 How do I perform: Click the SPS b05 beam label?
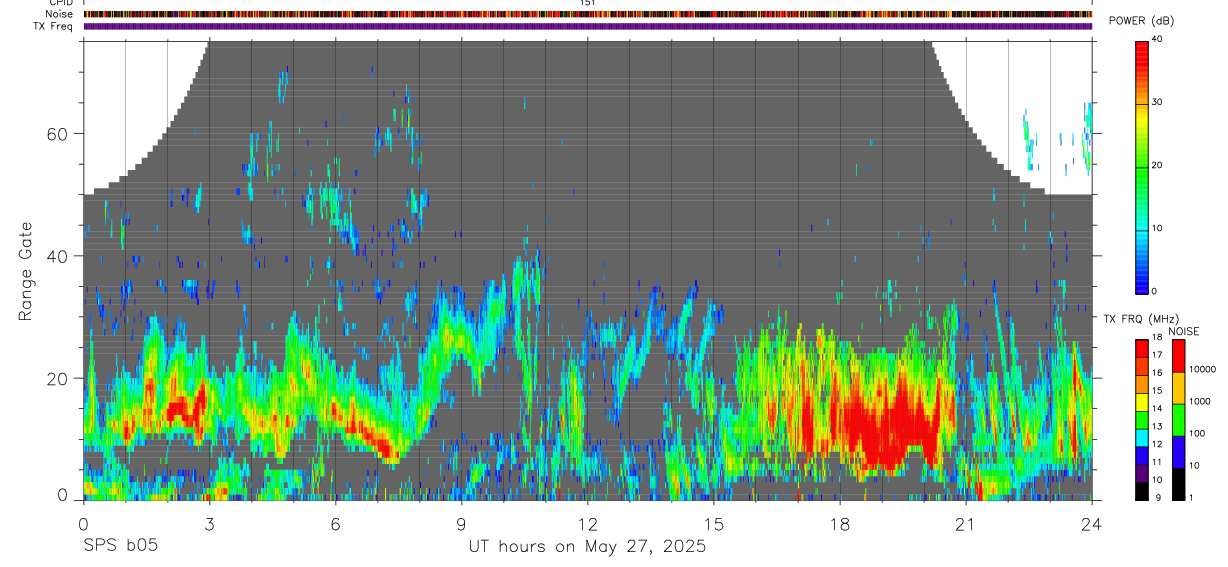[120, 546]
